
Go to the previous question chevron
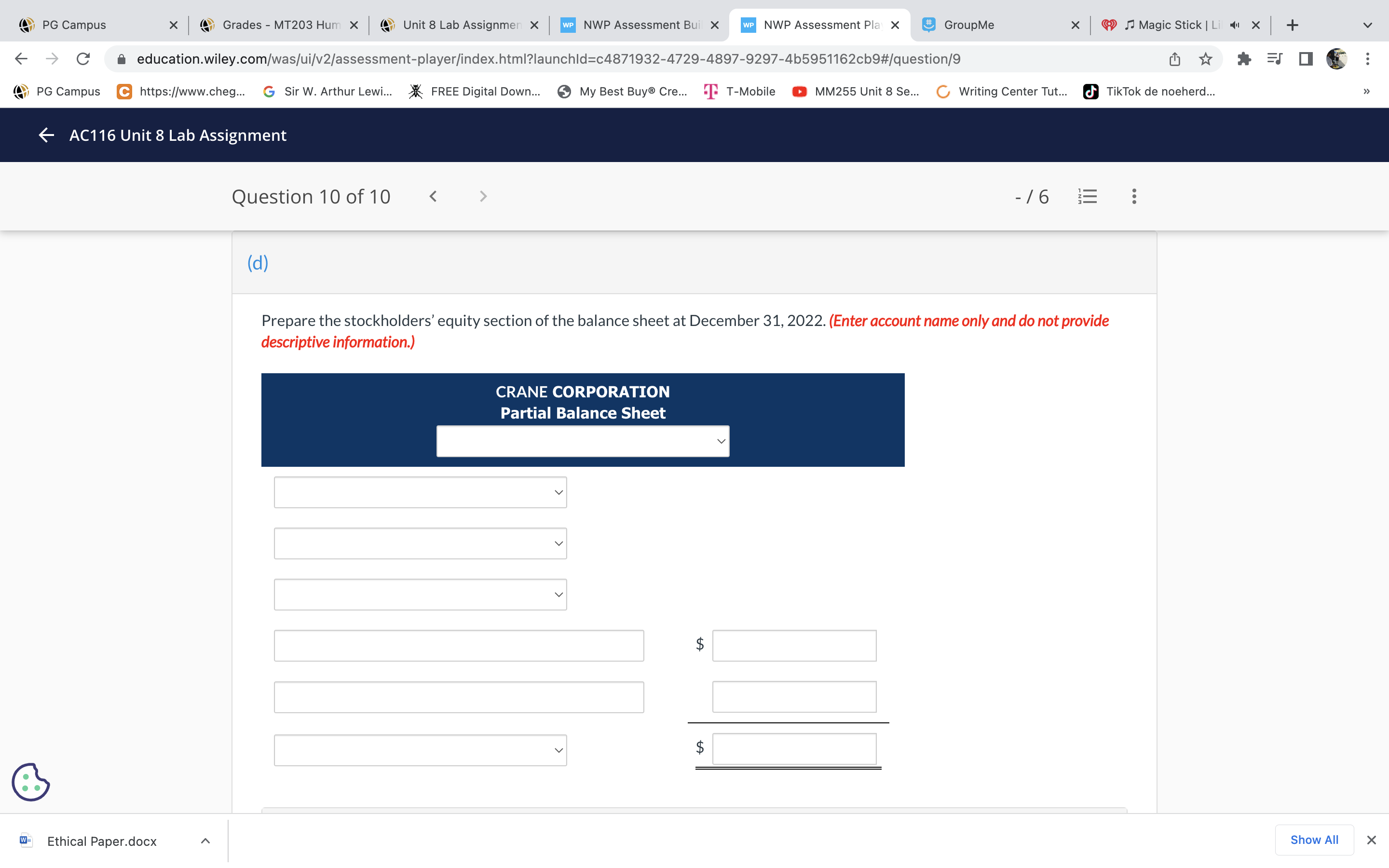(x=434, y=196)
